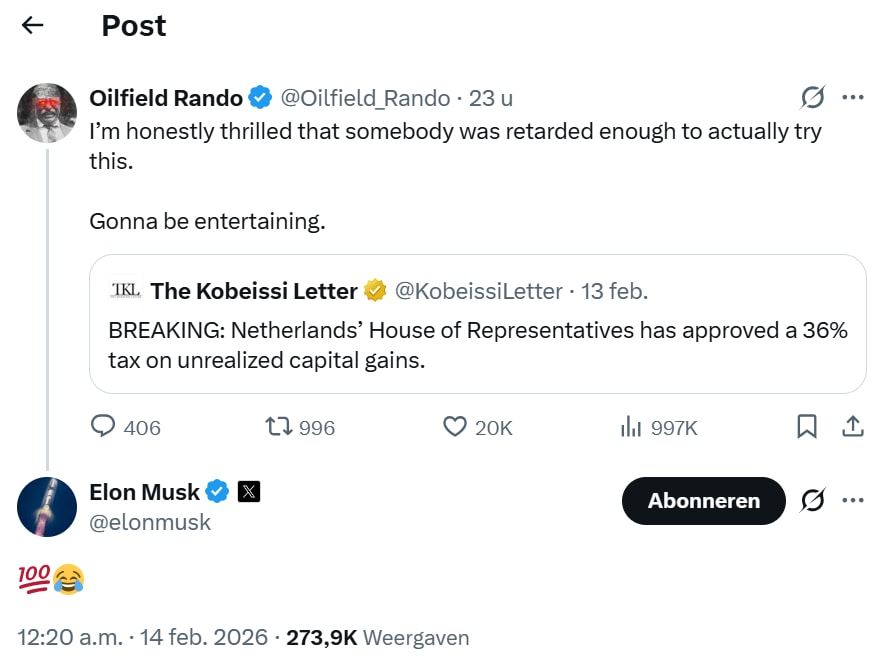Open @KobeissiLetter's profile
The width and height of the screenshot is (880, 670).
point(479,291)
